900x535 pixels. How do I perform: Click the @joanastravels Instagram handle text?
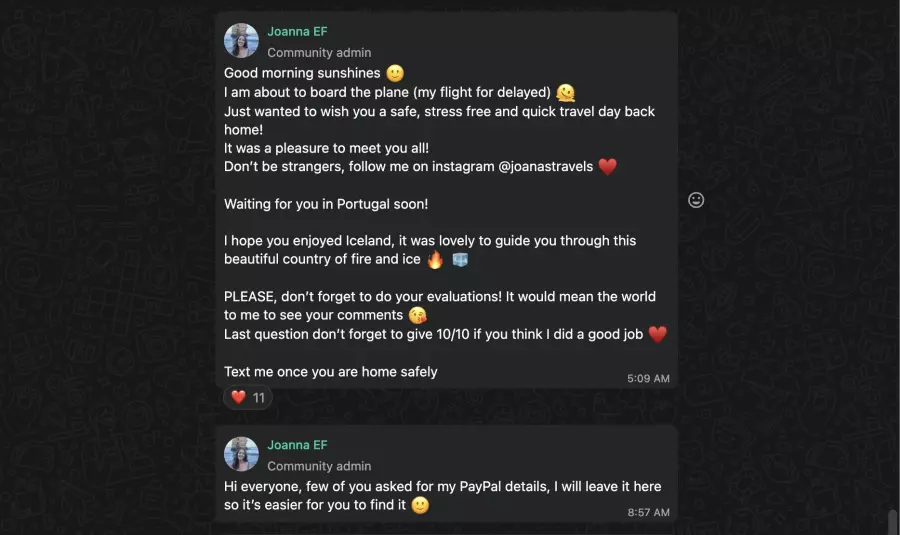pyautogui.click(x=545, y=167)
